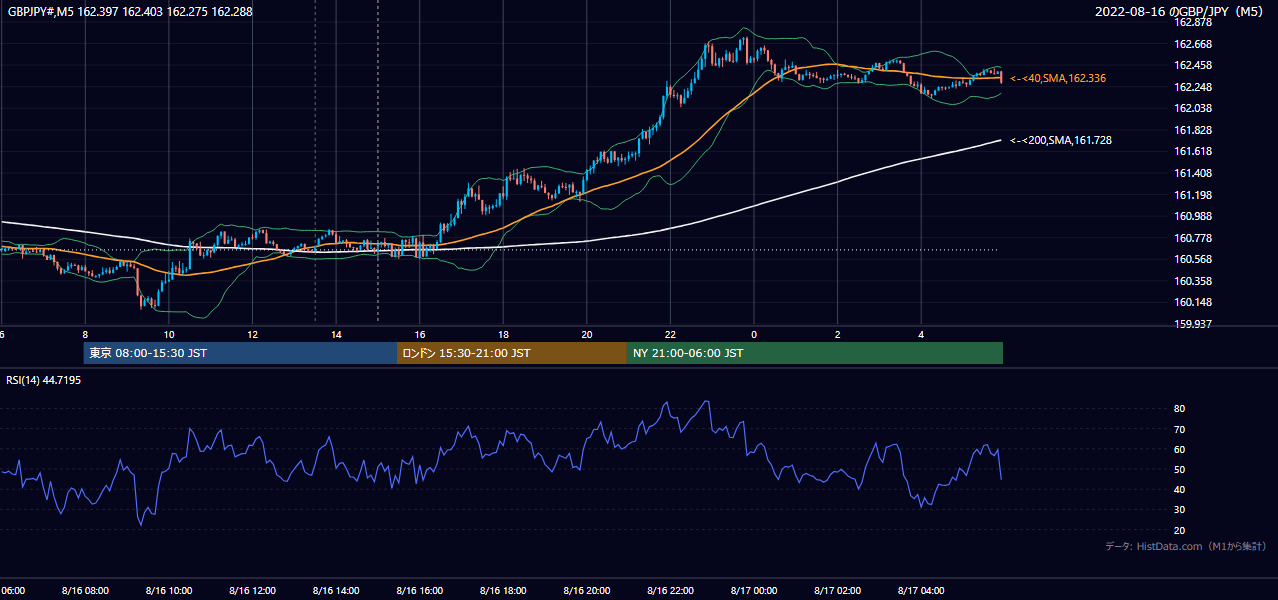This screenshot has width=1278, height=600.
Task: Select the ロンドン 15:30-21:00 JST session bar
Action: click(x=512, y=353)
